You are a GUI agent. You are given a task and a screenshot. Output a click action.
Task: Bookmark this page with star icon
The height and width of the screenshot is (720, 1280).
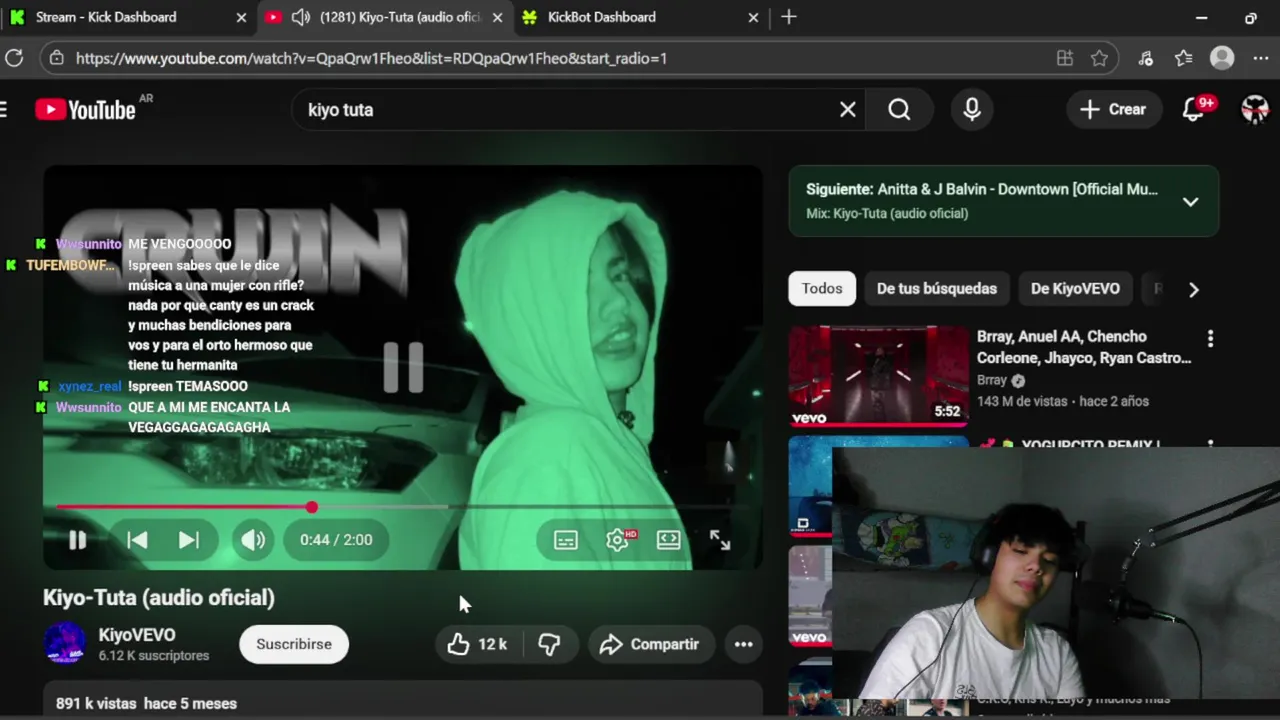coord(1099,58)
